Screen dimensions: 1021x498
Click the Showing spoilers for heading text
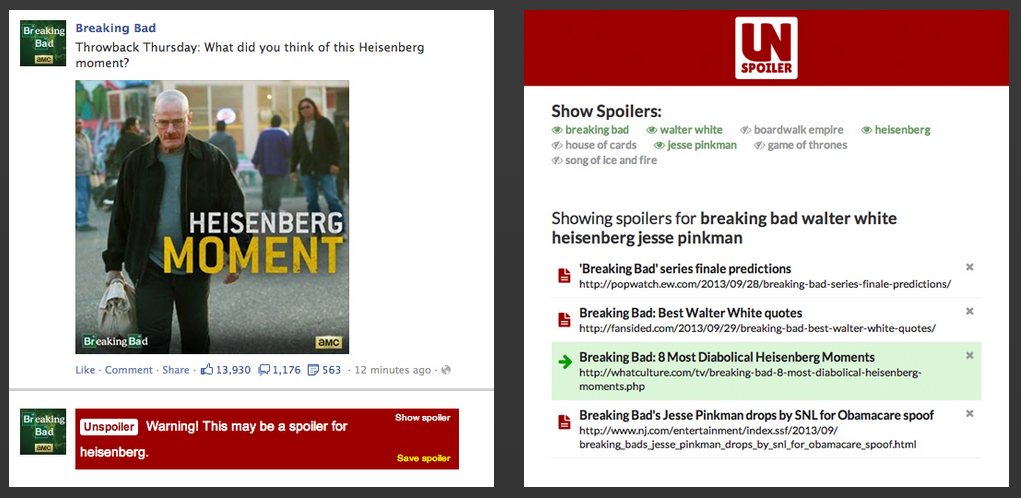point(724,228)
